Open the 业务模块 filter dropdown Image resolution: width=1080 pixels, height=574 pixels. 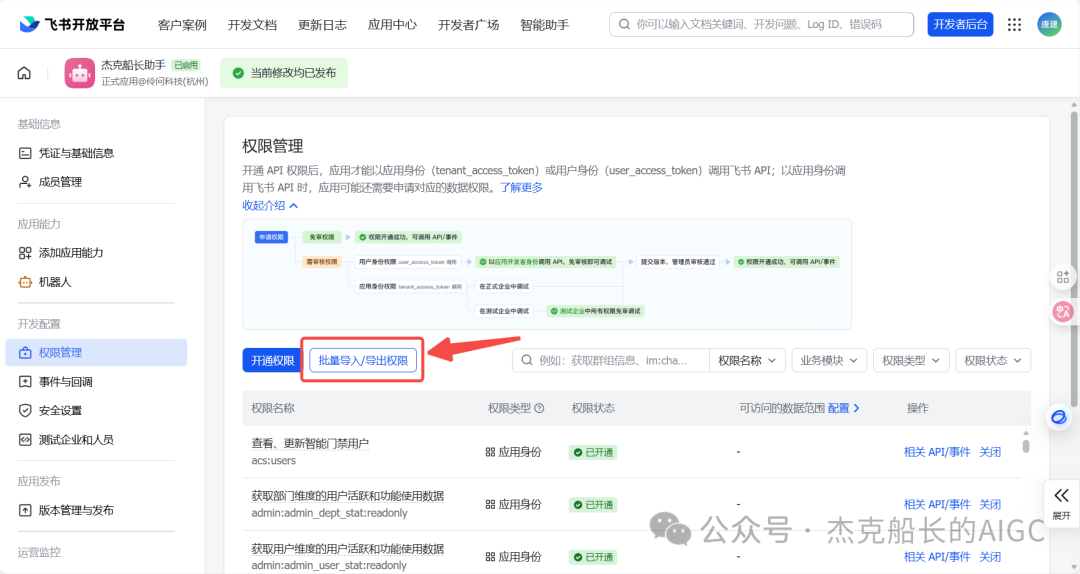[829, 360]
